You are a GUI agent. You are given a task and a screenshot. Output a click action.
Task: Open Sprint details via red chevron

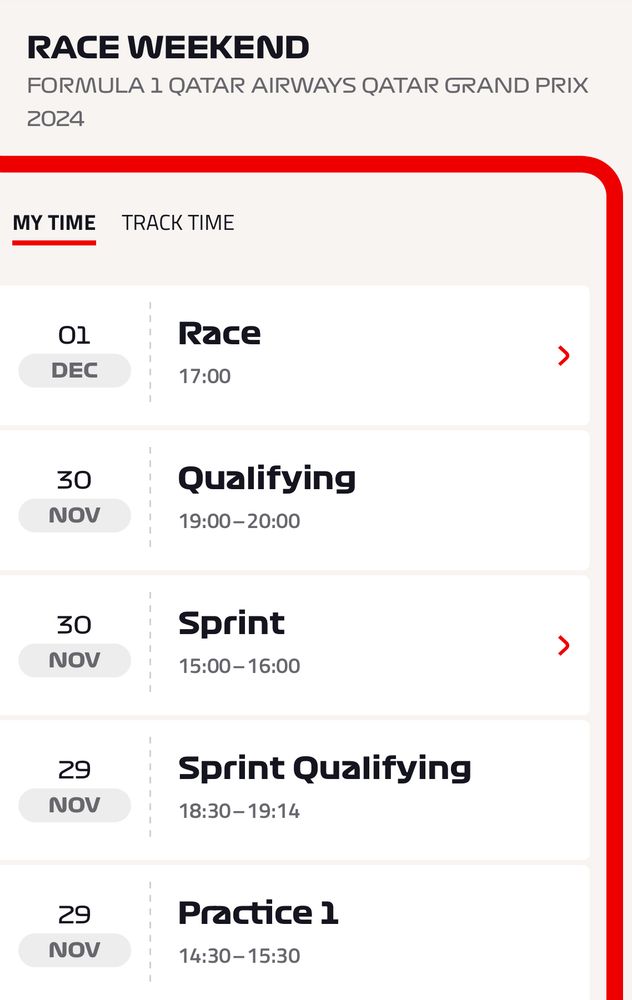(563, 645)
